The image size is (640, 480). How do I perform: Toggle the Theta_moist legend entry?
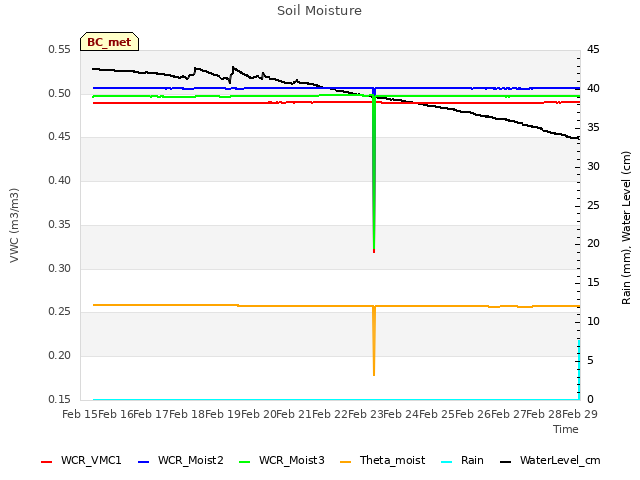click(x=382, y=460)
